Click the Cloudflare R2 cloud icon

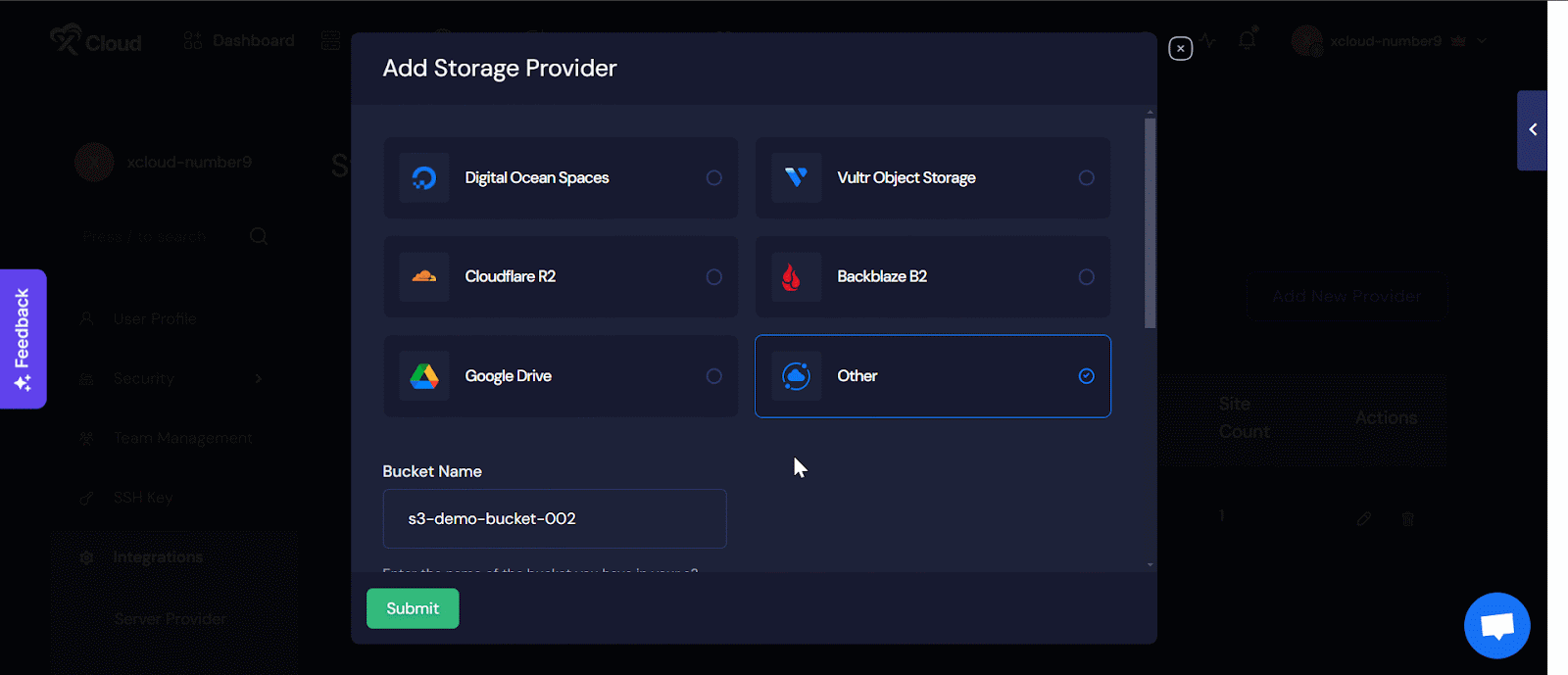point(424,277)
